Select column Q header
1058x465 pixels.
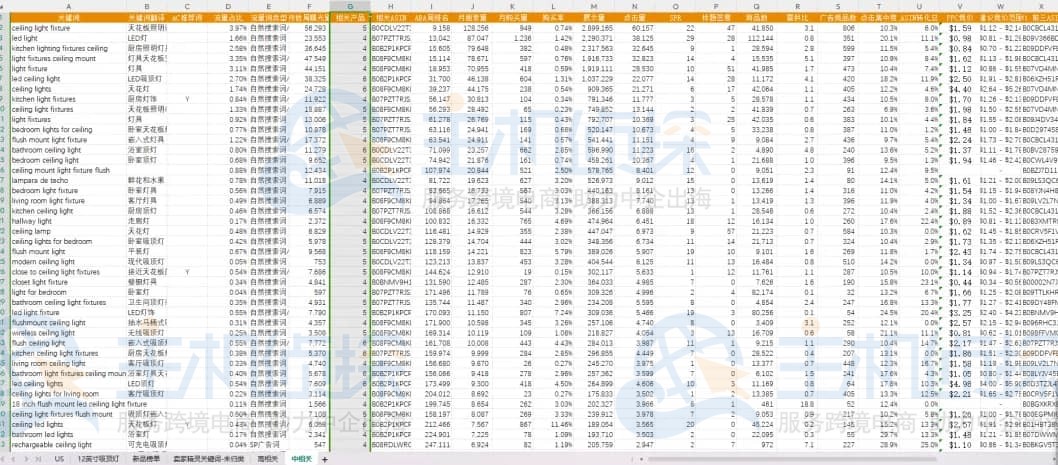(758, 6)
